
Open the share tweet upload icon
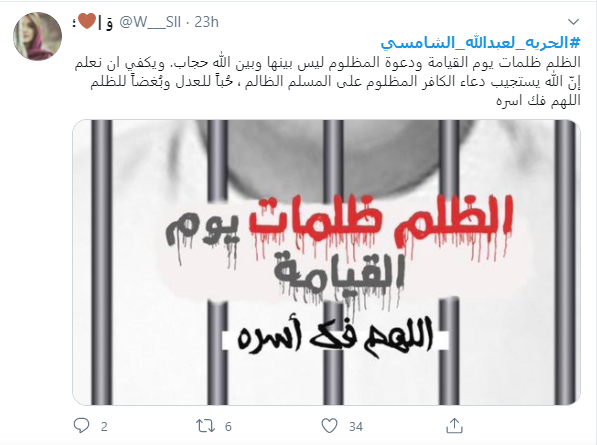[454, 426]
